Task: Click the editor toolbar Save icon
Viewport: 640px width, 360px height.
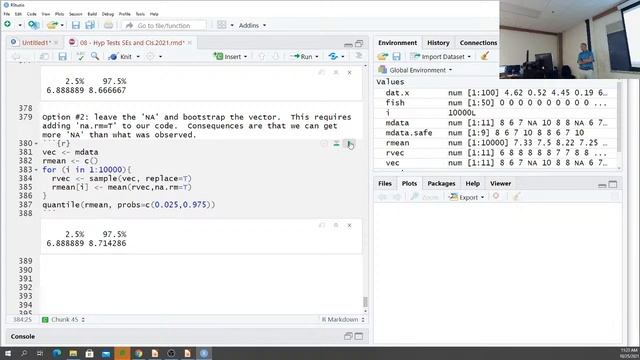Action: click(x=62, y=56)
